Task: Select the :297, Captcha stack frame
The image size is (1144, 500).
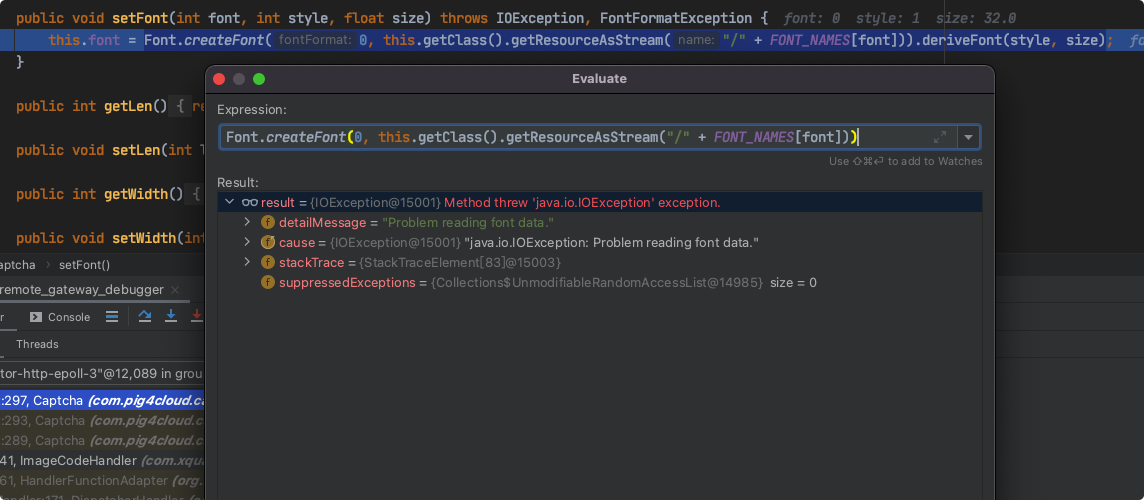Action: click(102, 400)
